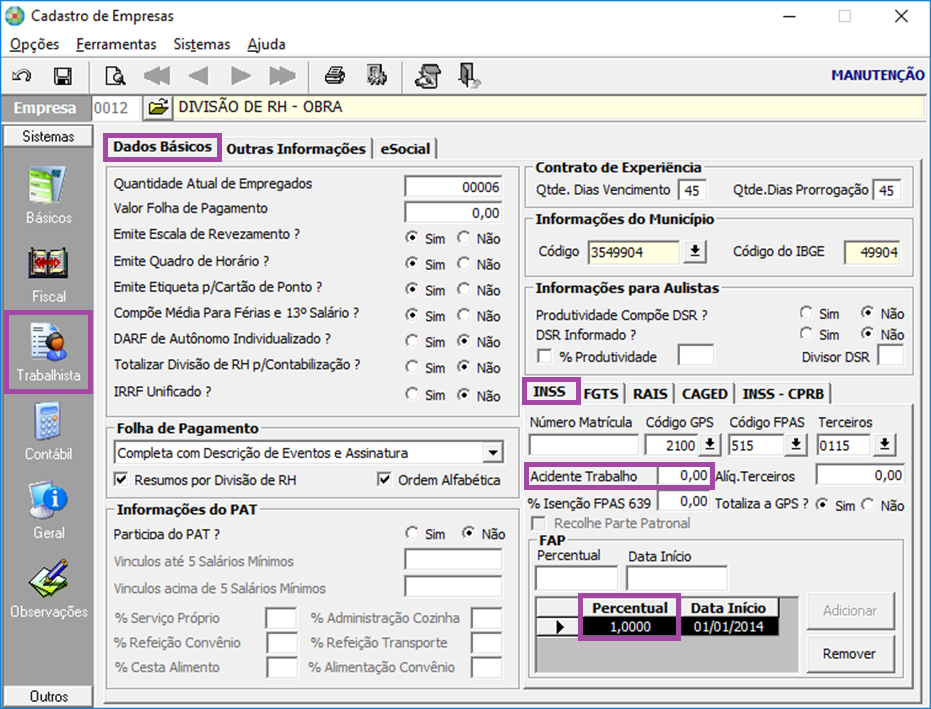This screenshot has width=931, height=709.
Task: Click the save floppy disk icon
Action: click(x=63, y=76)
